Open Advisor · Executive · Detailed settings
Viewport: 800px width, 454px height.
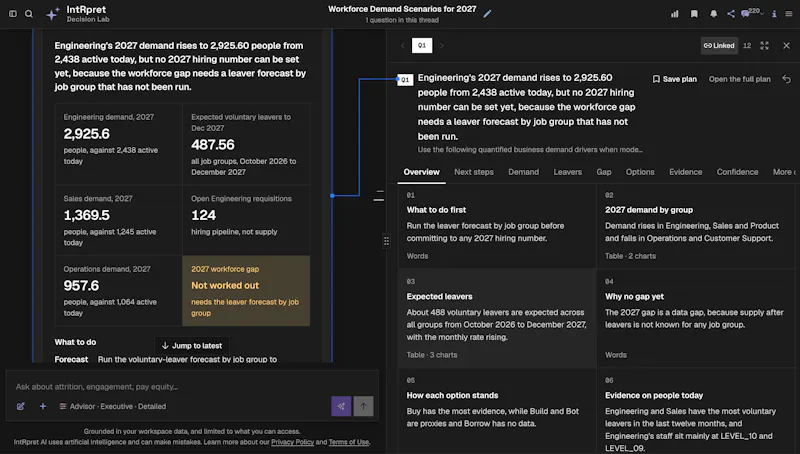tap(113, 406)
